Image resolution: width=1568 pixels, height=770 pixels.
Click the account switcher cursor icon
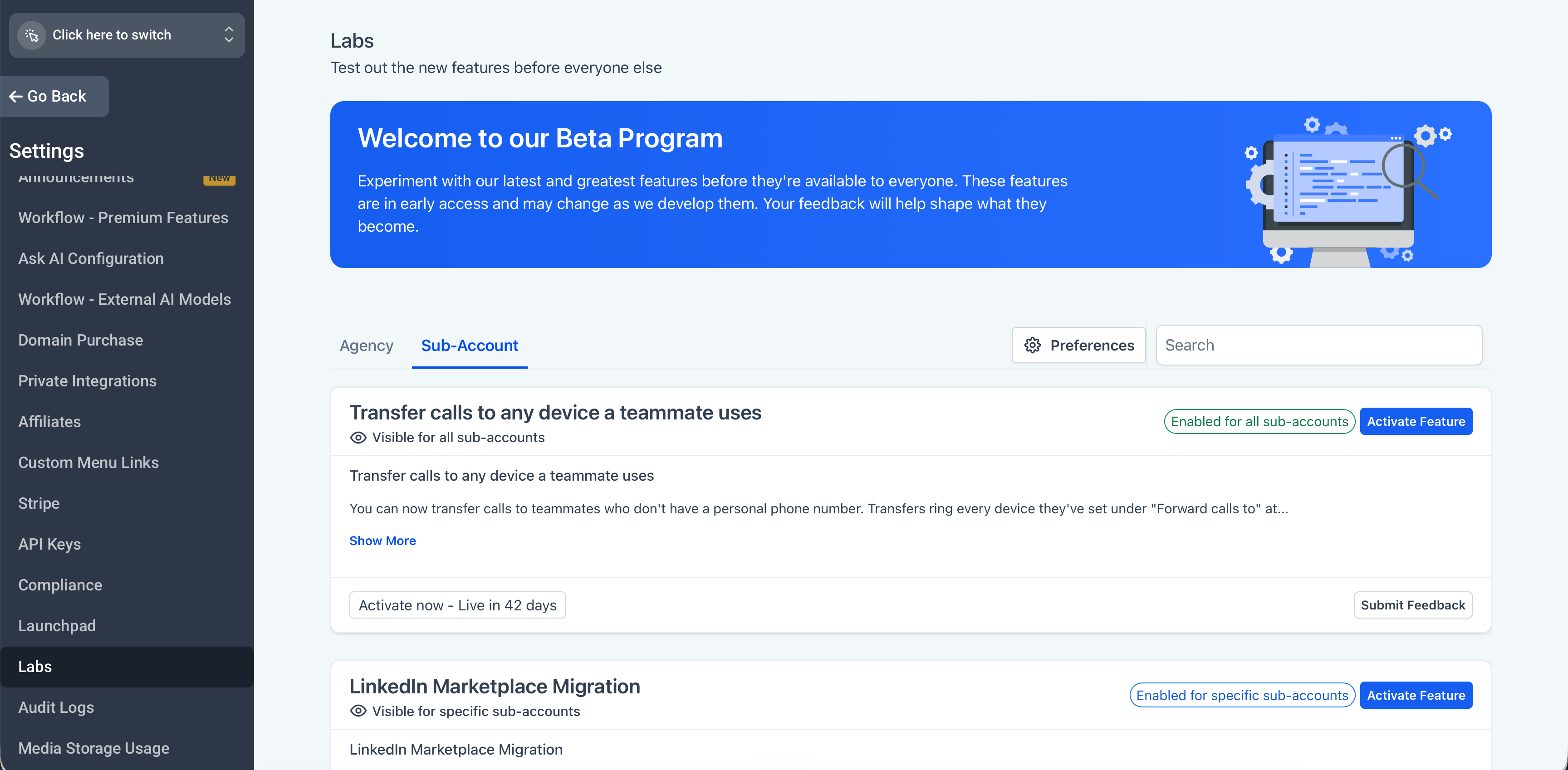coord(32,35)
